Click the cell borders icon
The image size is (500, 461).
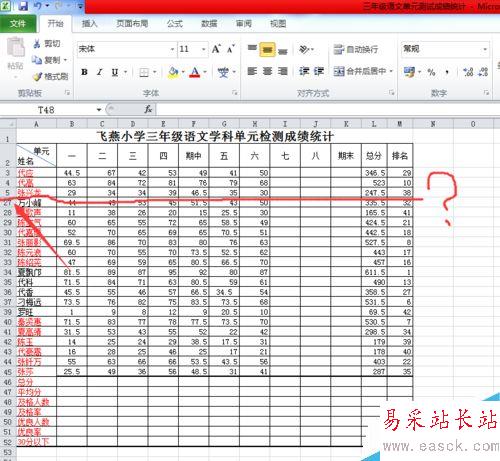pyautogui.click(x=144, y=72)
